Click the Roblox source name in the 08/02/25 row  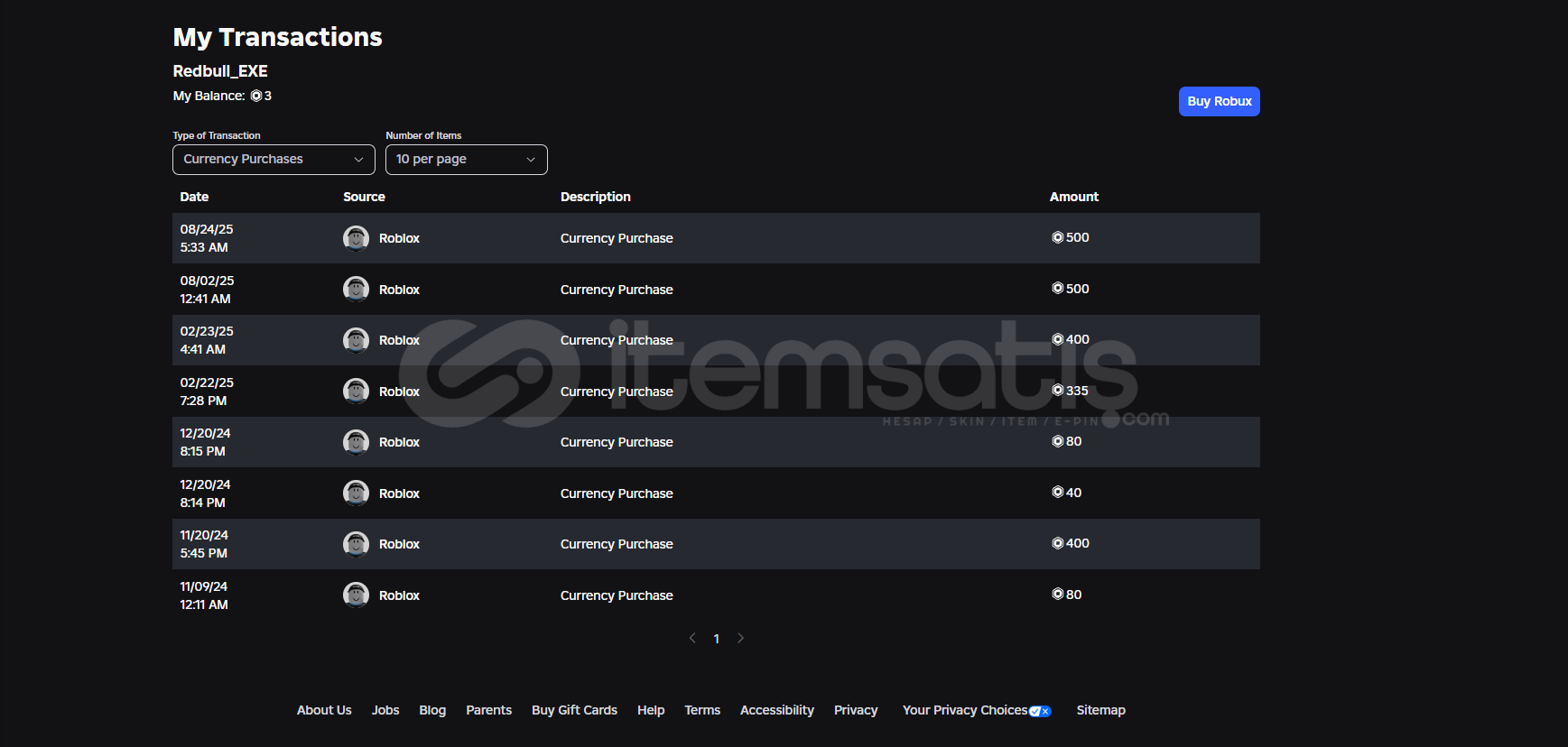coord(399,290)
